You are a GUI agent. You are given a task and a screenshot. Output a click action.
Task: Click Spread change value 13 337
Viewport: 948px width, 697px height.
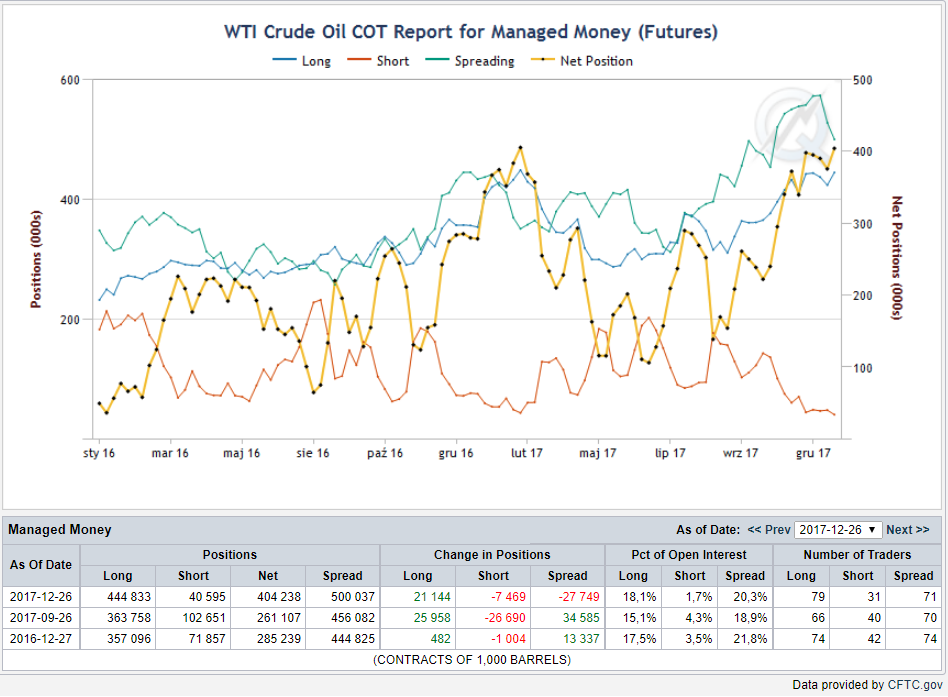[x=581, y=639]
